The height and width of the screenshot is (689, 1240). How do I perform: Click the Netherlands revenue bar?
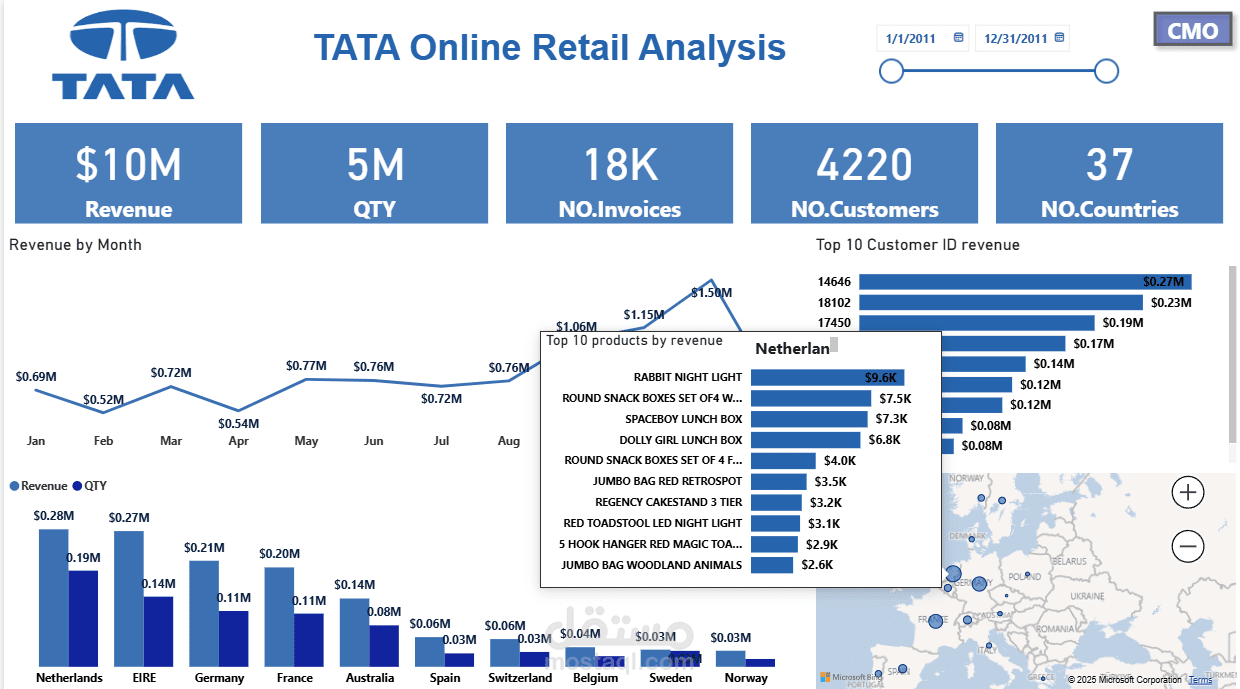(54, 598)
